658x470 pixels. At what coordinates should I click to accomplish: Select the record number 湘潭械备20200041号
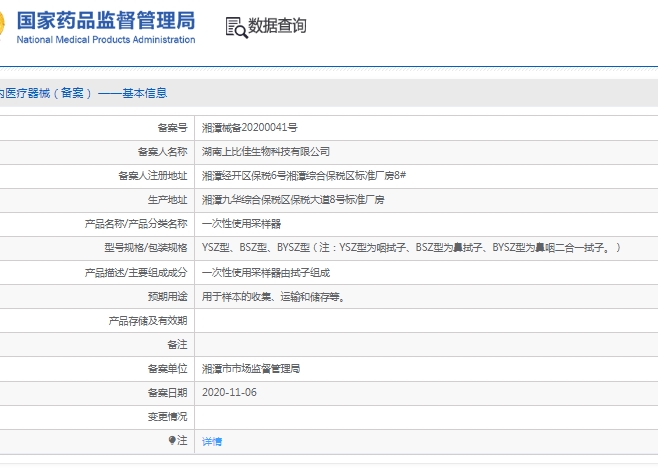point(250,128)
